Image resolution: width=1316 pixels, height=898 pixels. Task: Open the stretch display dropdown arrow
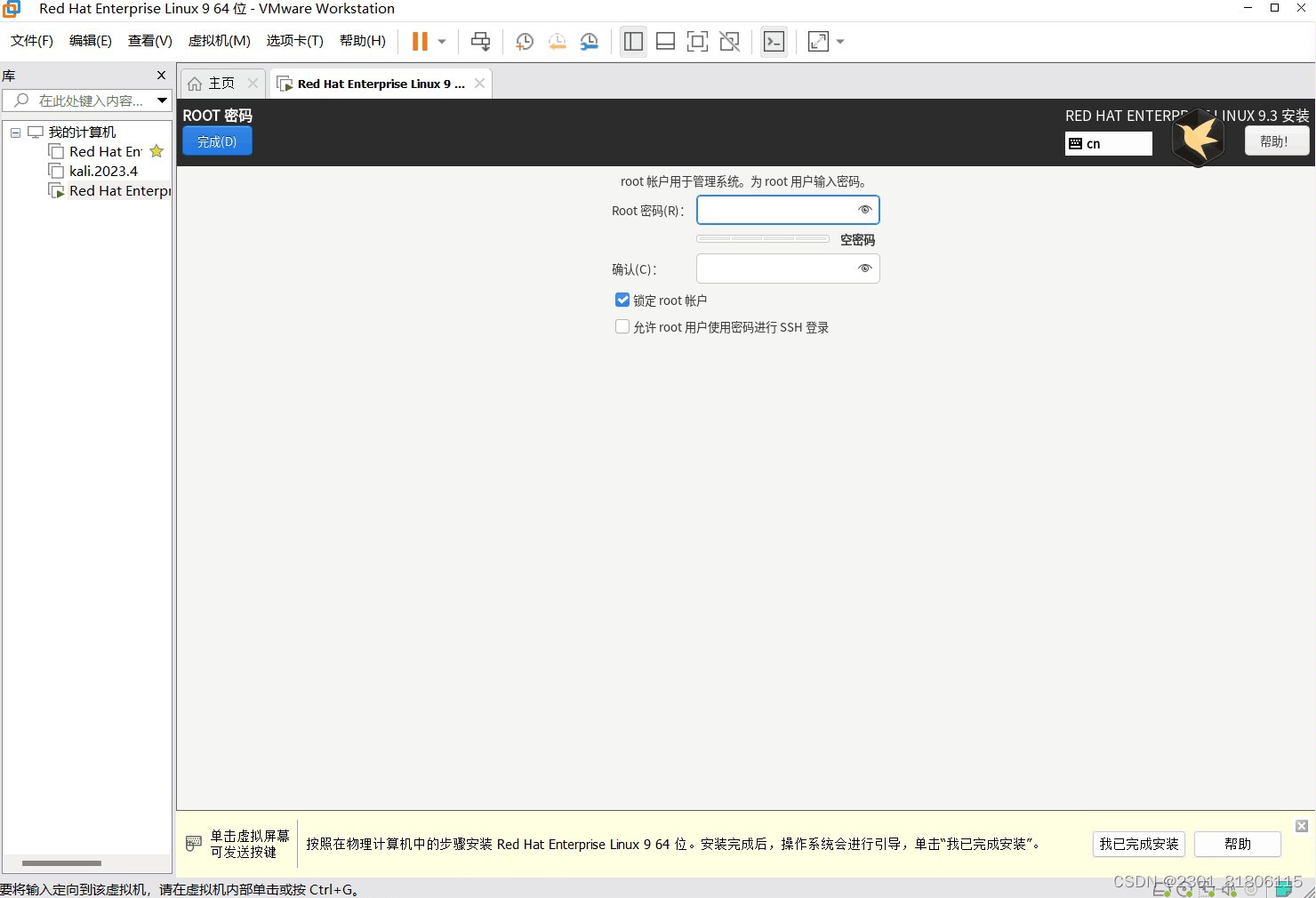[840, 41]
